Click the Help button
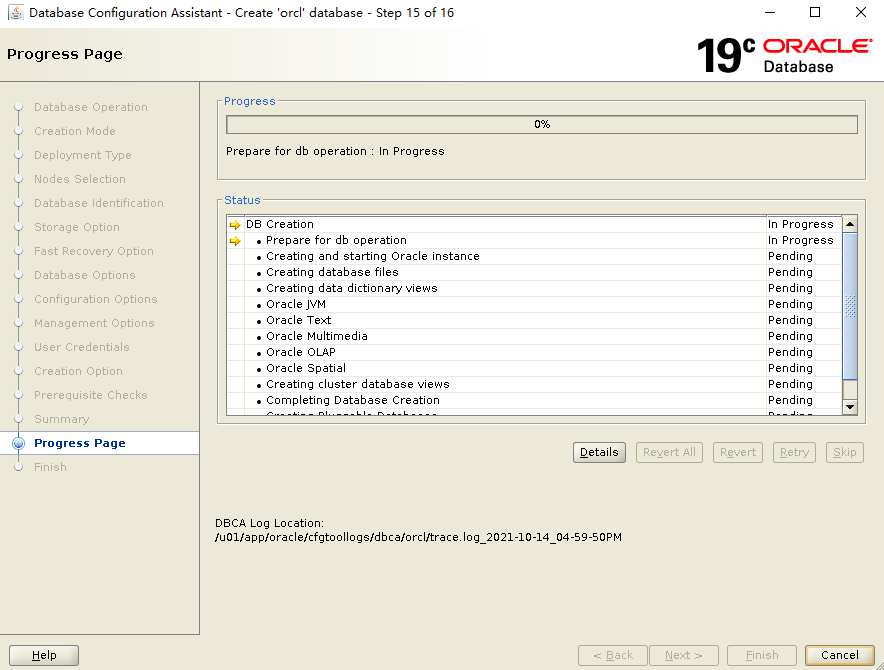884x670 pixels. tap(43, 655)
